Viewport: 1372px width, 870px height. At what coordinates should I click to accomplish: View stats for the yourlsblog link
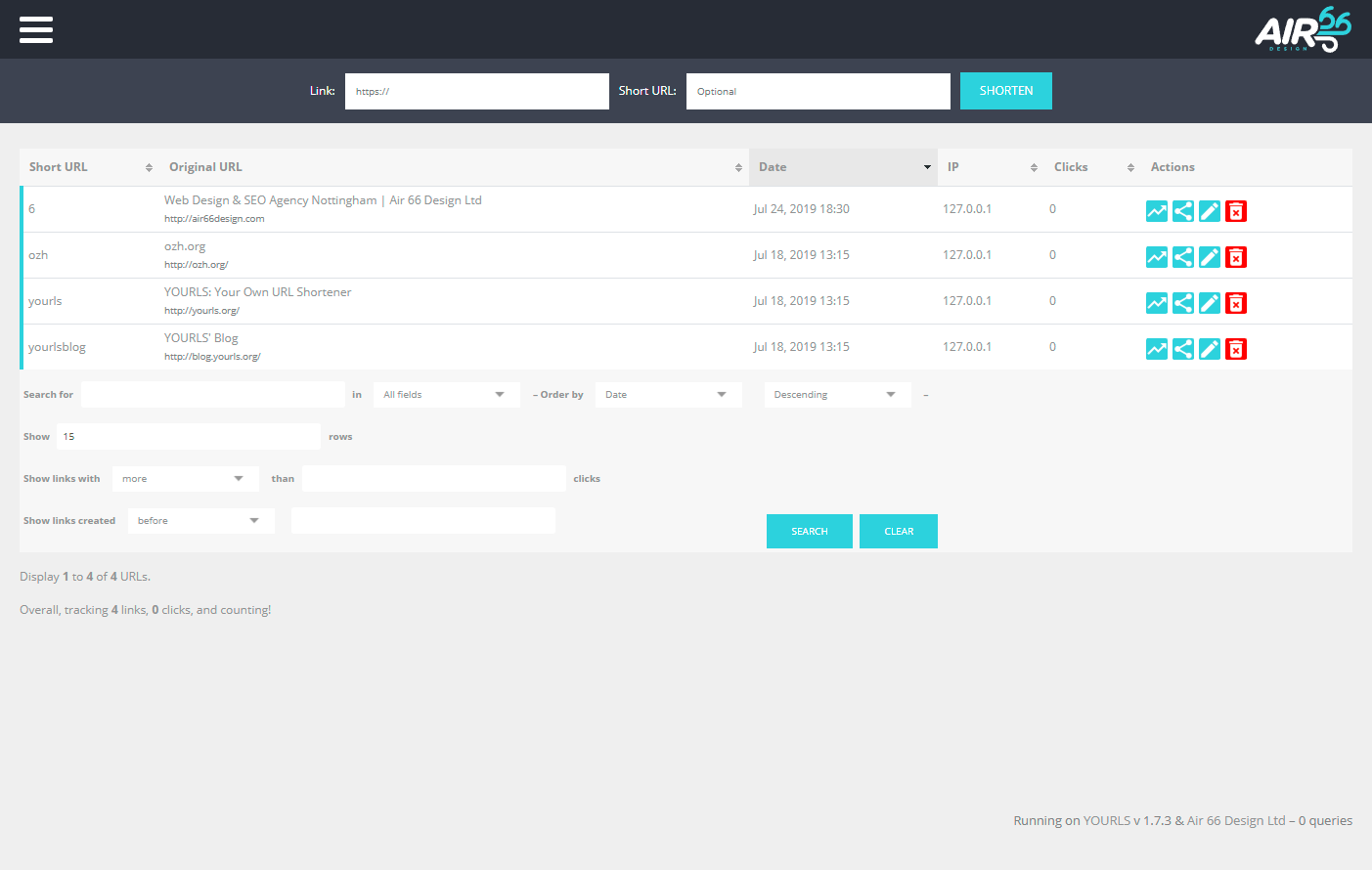pos(1156,349)
